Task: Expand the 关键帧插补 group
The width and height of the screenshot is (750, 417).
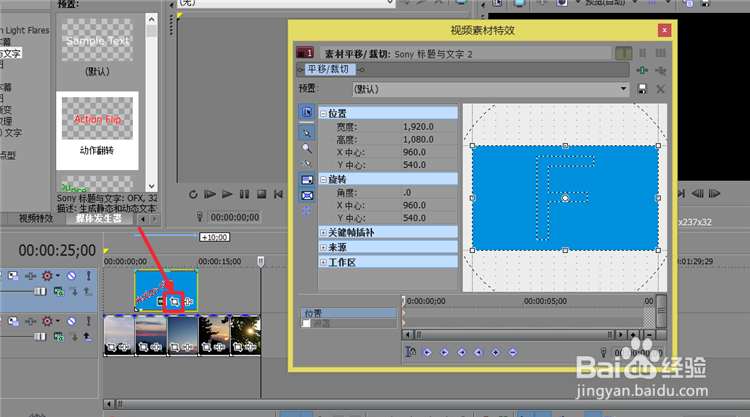Action: point(323,232)
